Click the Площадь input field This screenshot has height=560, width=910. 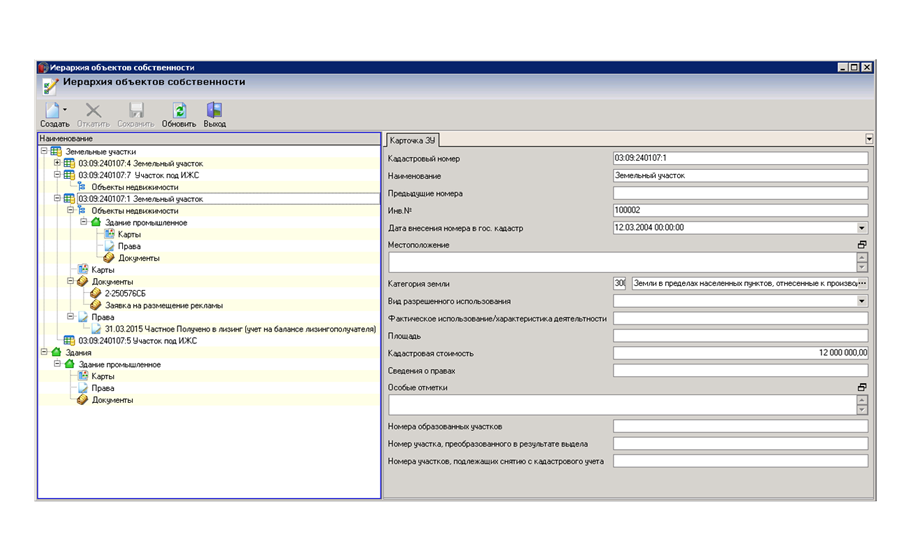point(741,335)
